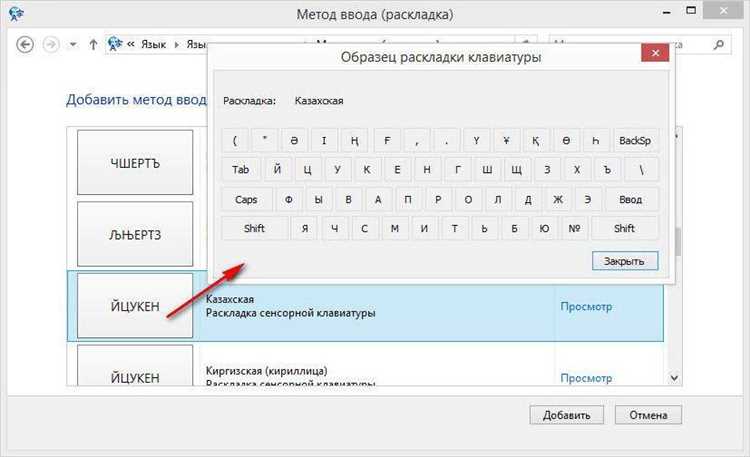
Task: Maximize the Метод ввода window
Action: coord(691,11)
